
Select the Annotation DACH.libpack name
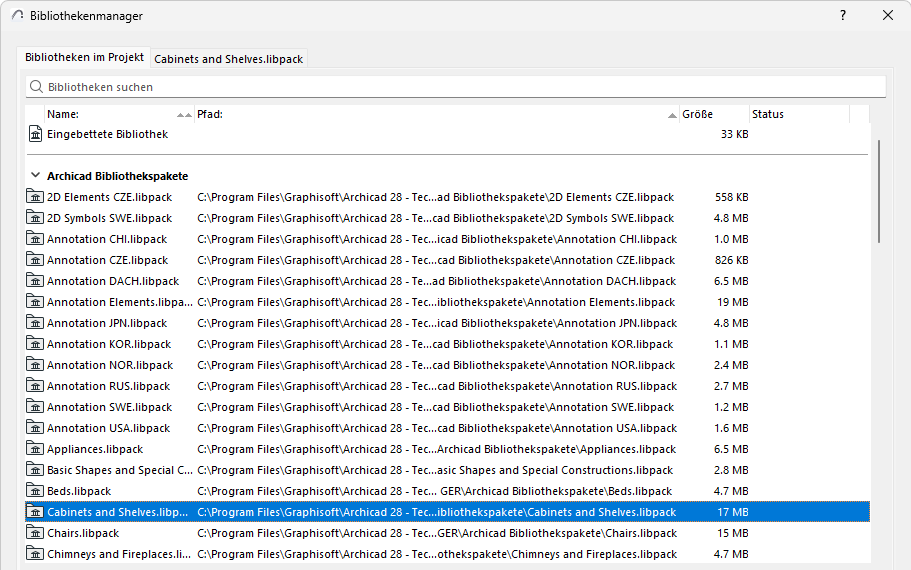(113, 281)
